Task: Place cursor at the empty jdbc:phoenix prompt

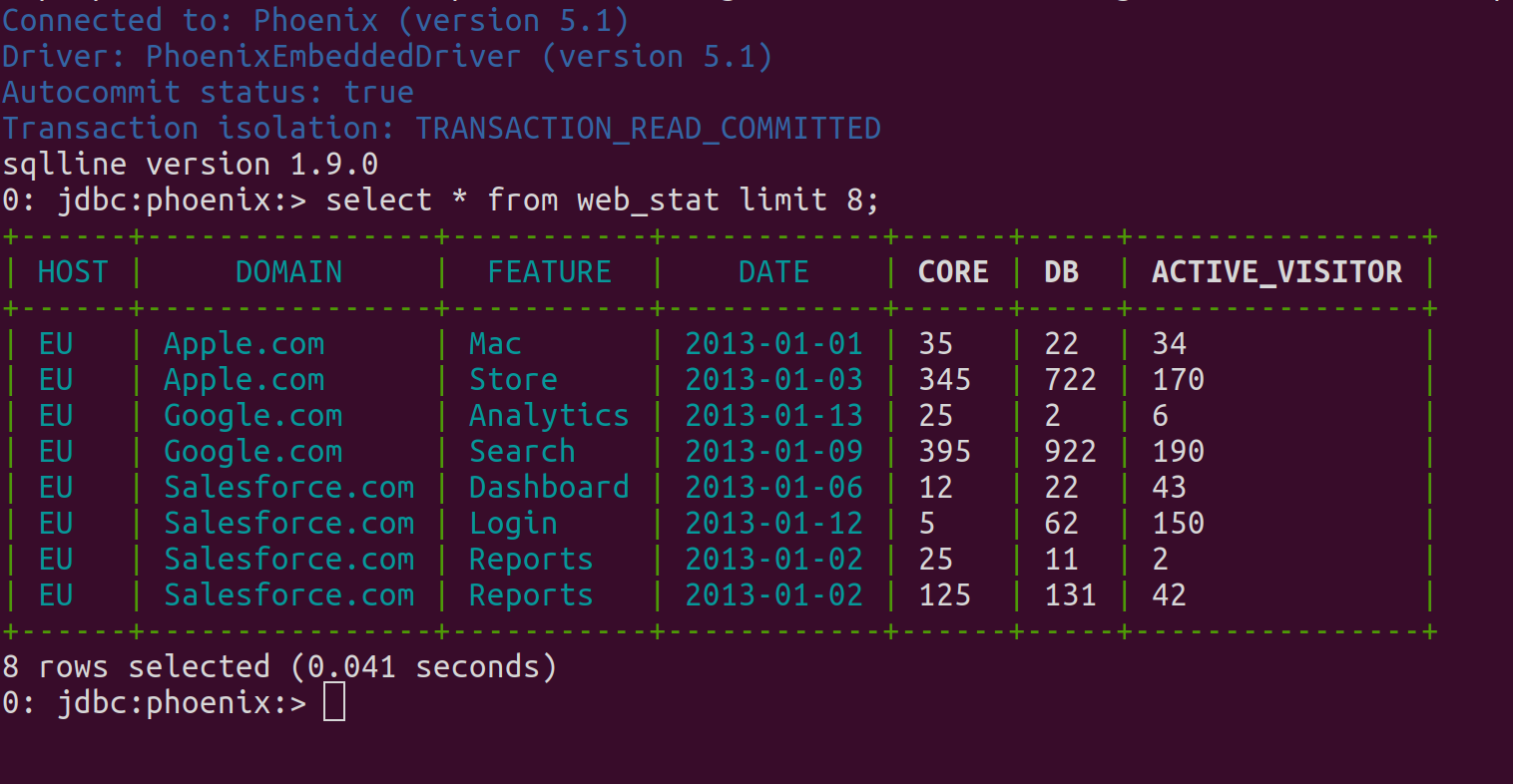Action: [x=334, y=702]
